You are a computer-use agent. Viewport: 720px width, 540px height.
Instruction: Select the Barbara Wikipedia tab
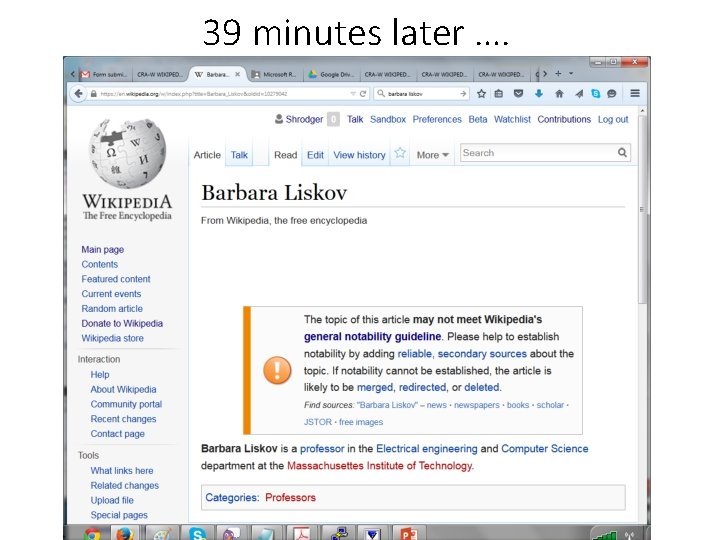point(217,74)
